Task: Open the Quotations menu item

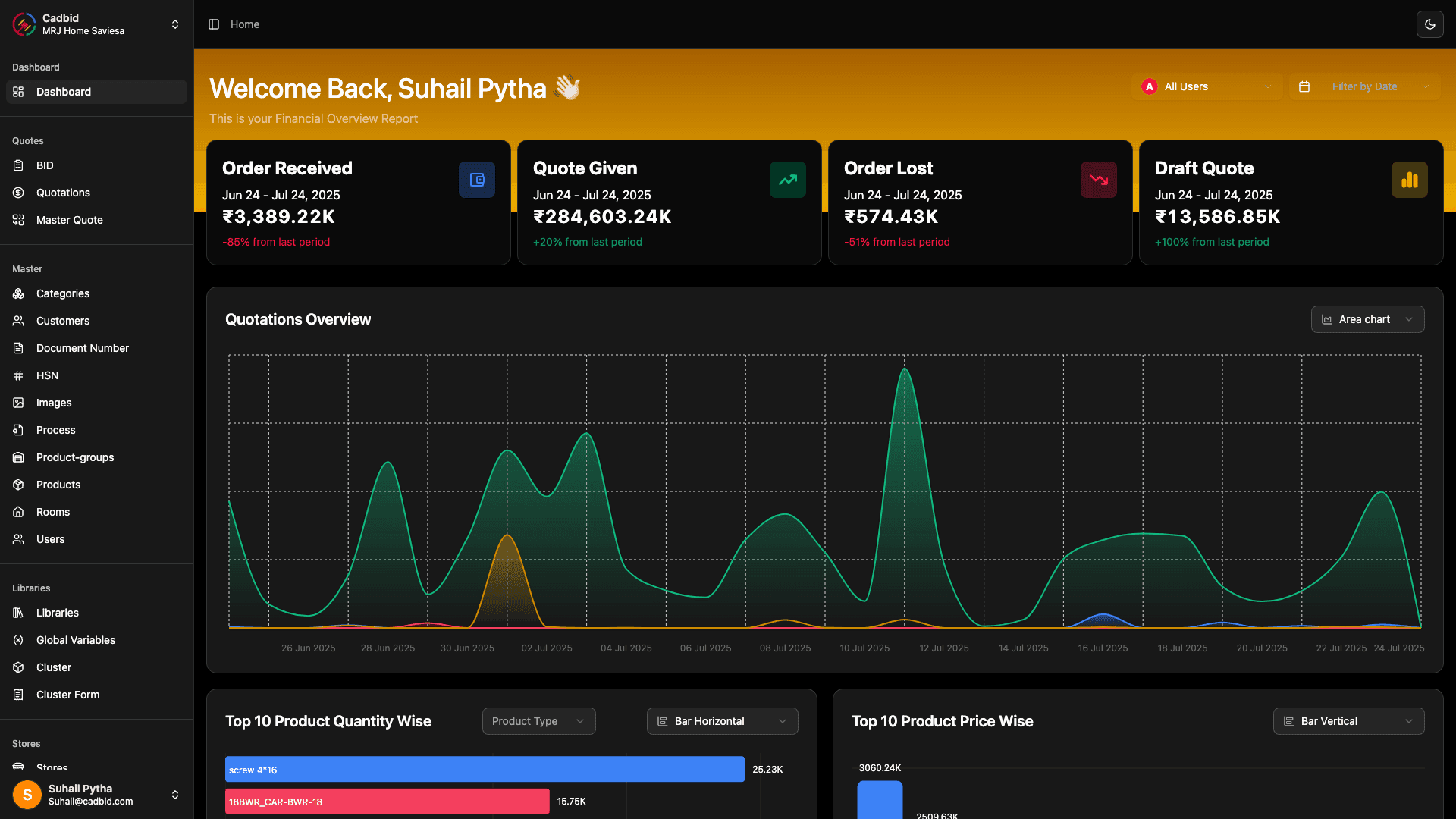Action: coord(63,193)
